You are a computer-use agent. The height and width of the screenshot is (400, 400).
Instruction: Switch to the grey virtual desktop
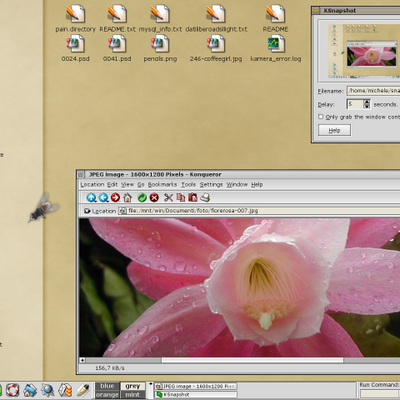click(132, 386)
